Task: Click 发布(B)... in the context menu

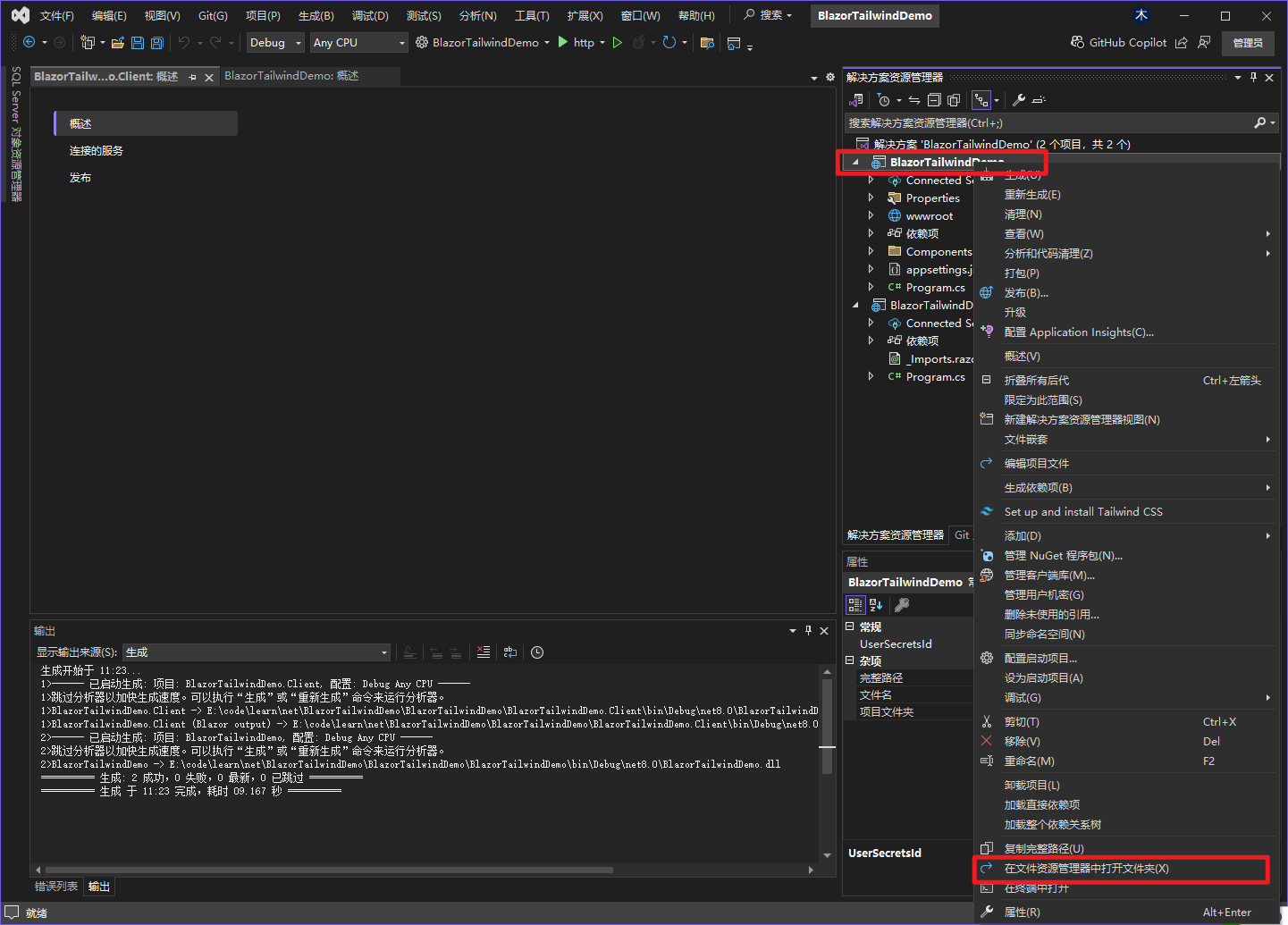Action: [x=1126, y=293]
